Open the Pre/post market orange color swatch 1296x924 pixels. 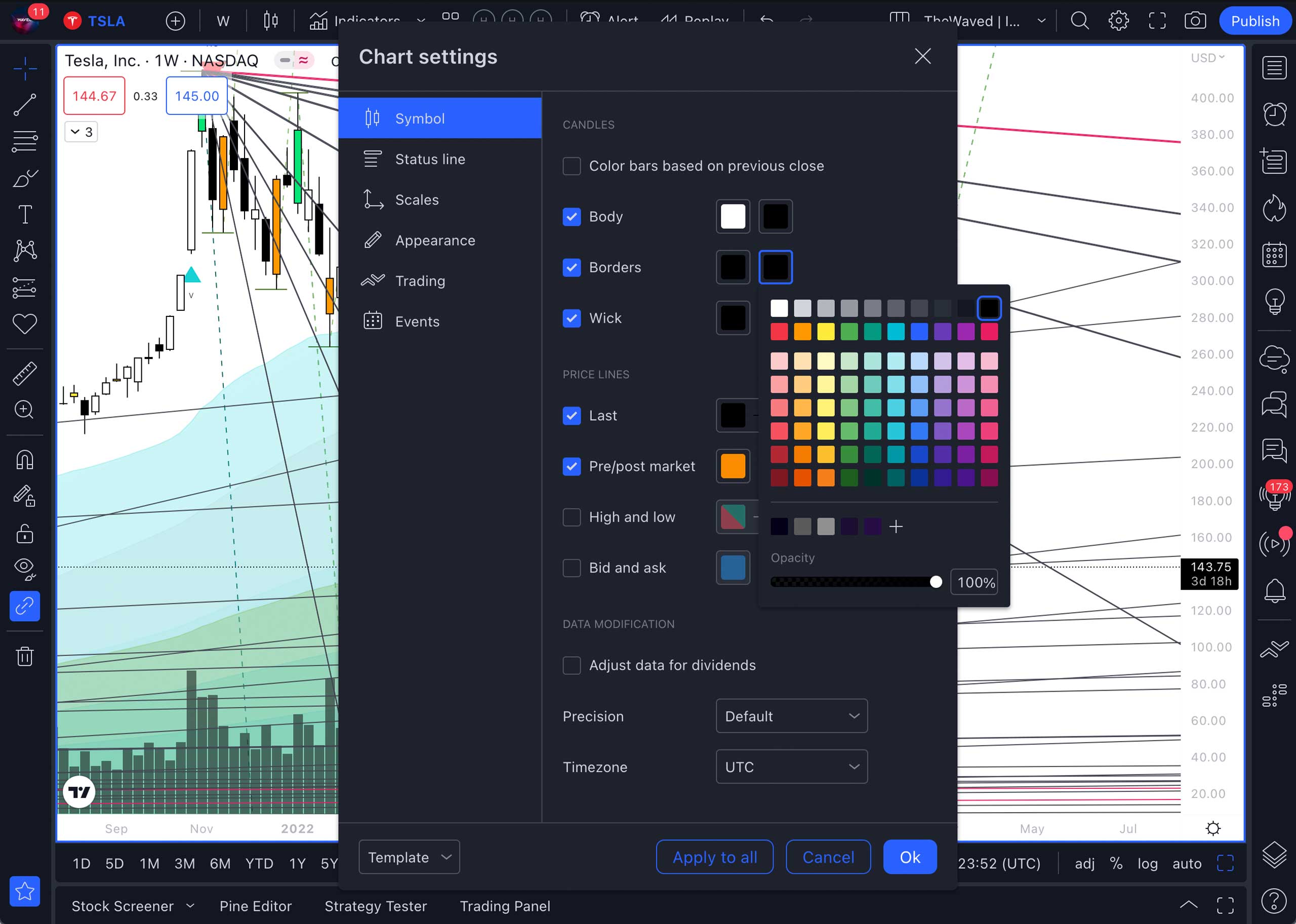(733, 466)
